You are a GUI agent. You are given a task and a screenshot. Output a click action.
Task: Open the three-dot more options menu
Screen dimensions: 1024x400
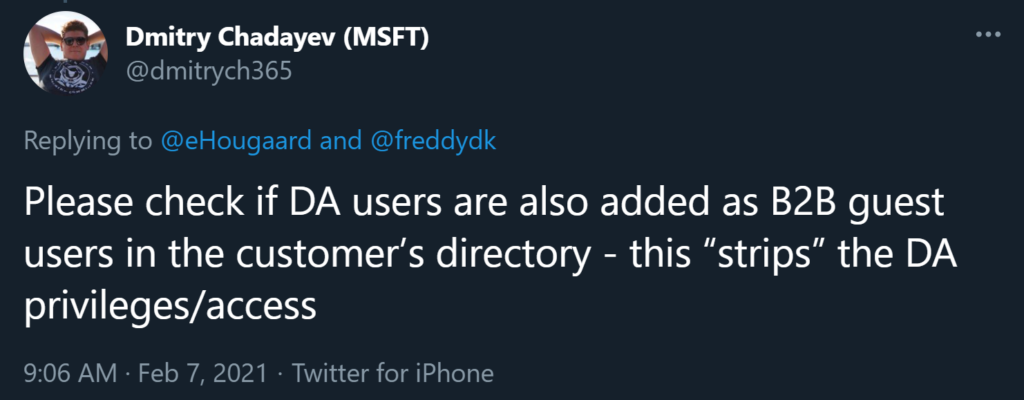[x=987, y=35]
